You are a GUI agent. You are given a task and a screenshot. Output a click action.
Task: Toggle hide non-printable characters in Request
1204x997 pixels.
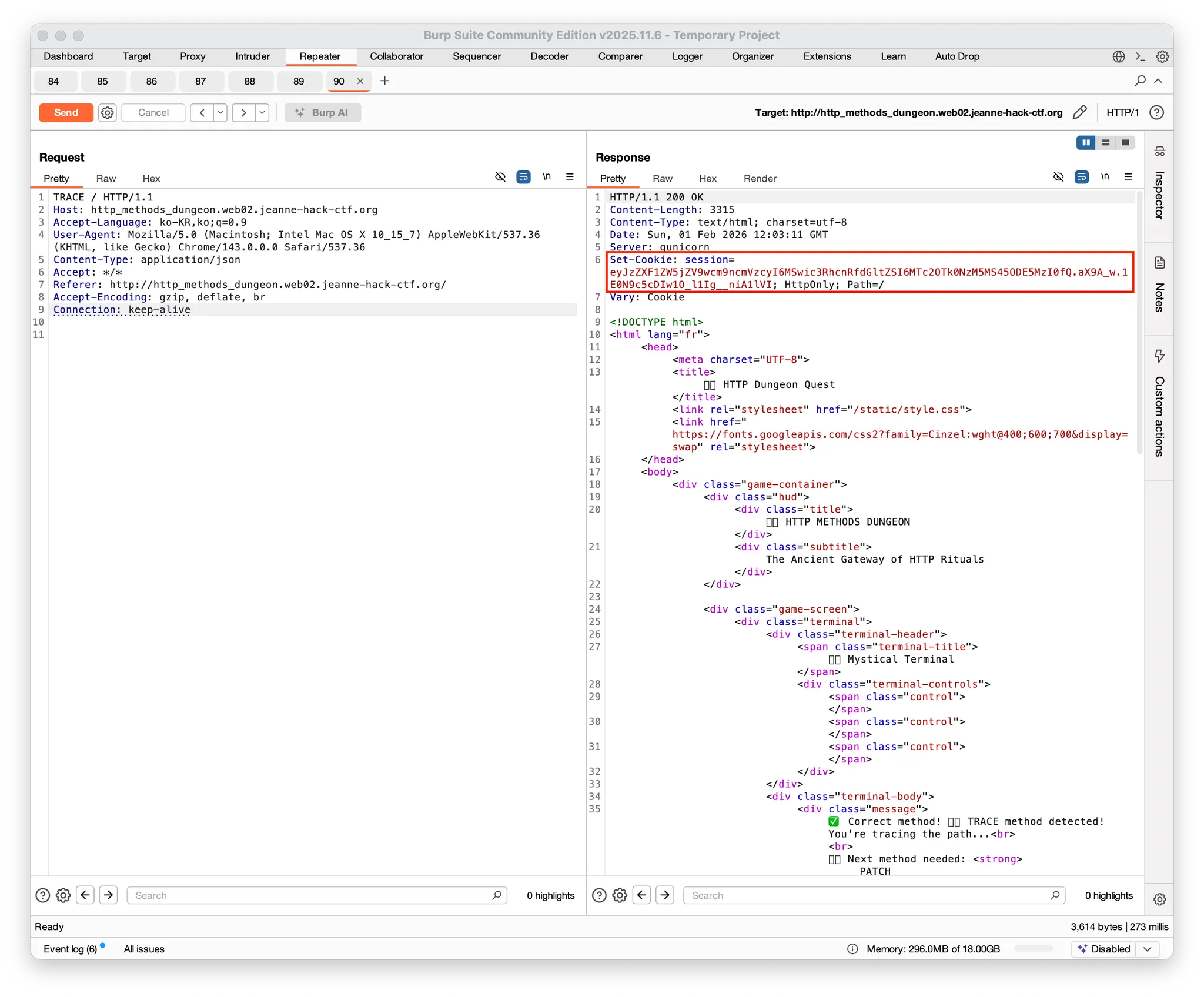tap(500, 177)
